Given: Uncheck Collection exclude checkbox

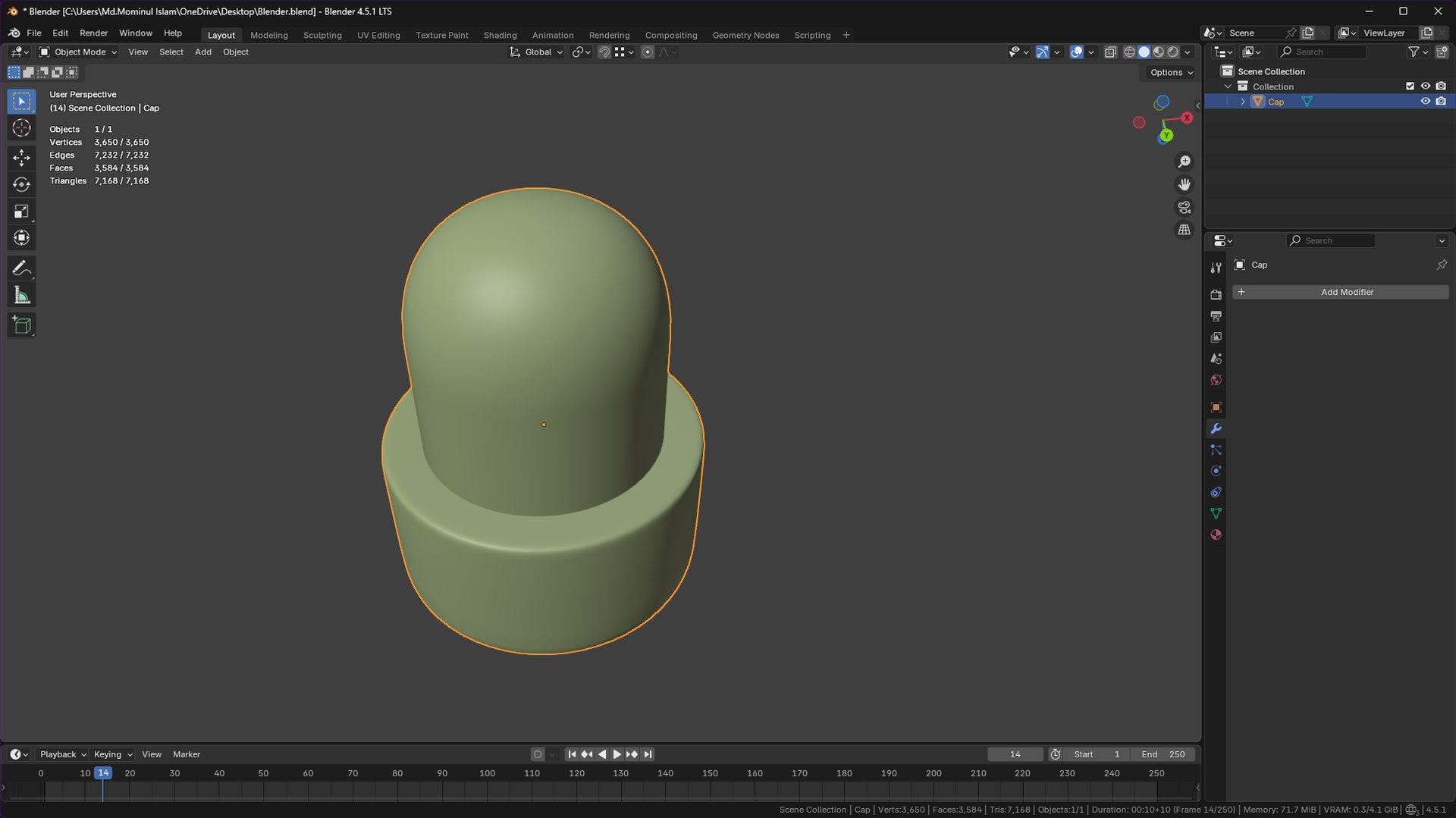Looking at the screenshot, I should click(x=1410, y=86).
